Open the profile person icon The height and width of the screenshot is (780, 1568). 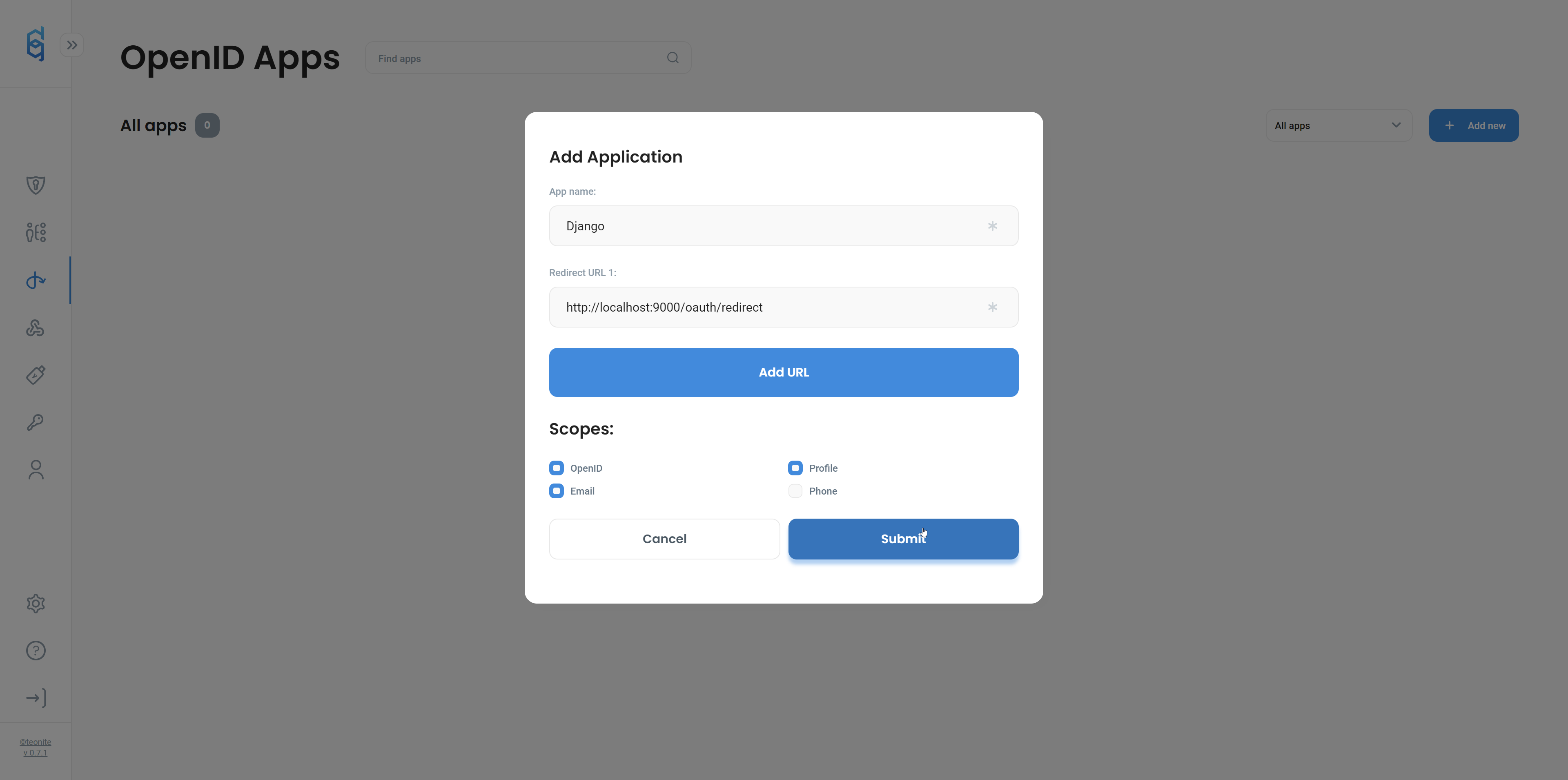point(35,470)
